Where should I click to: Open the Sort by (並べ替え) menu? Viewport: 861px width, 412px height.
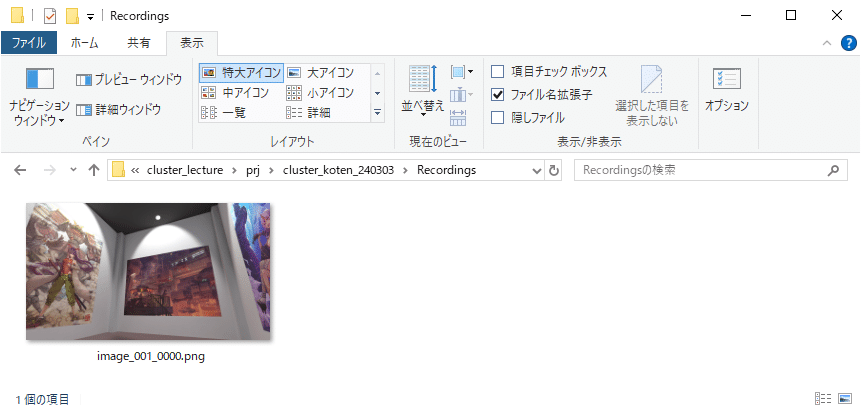[422, 91]
